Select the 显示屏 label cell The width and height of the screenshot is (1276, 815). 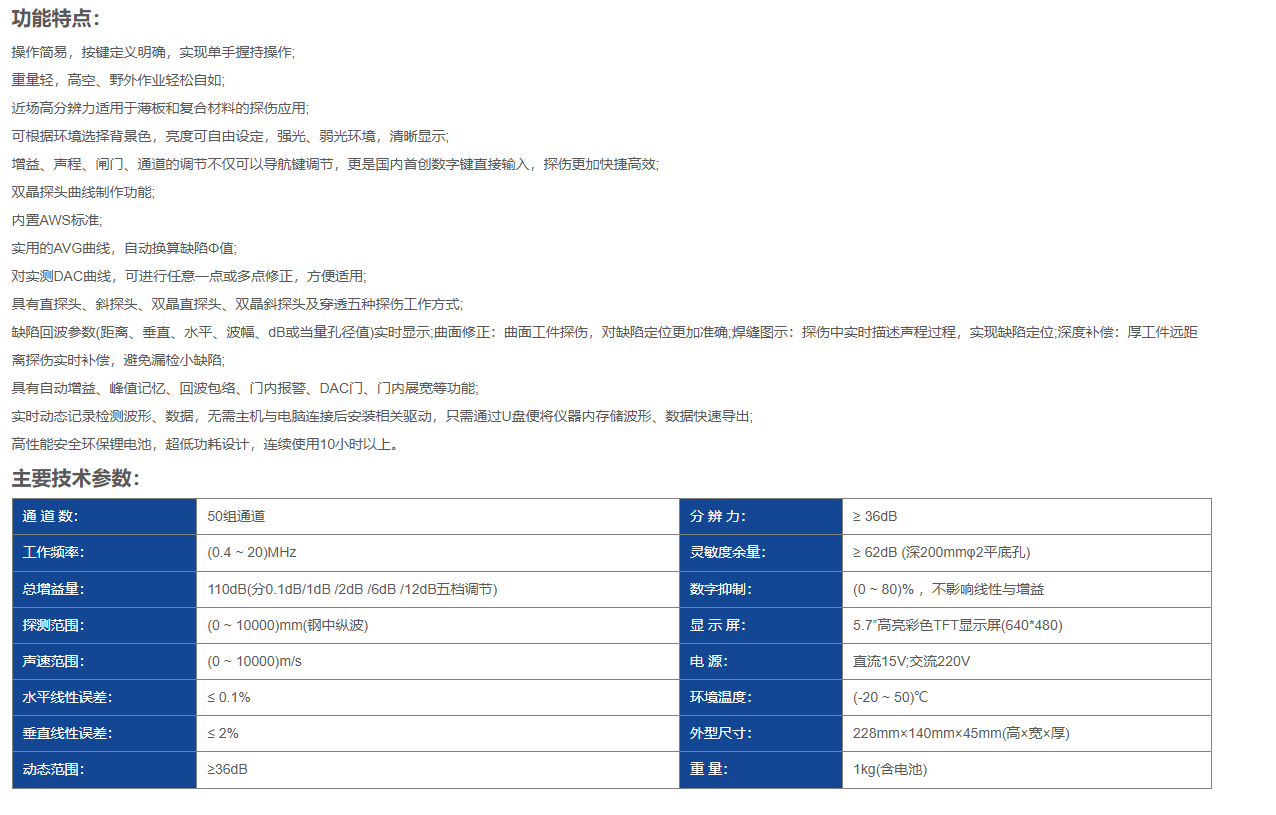pyautogui.click(x=760, y=625)
